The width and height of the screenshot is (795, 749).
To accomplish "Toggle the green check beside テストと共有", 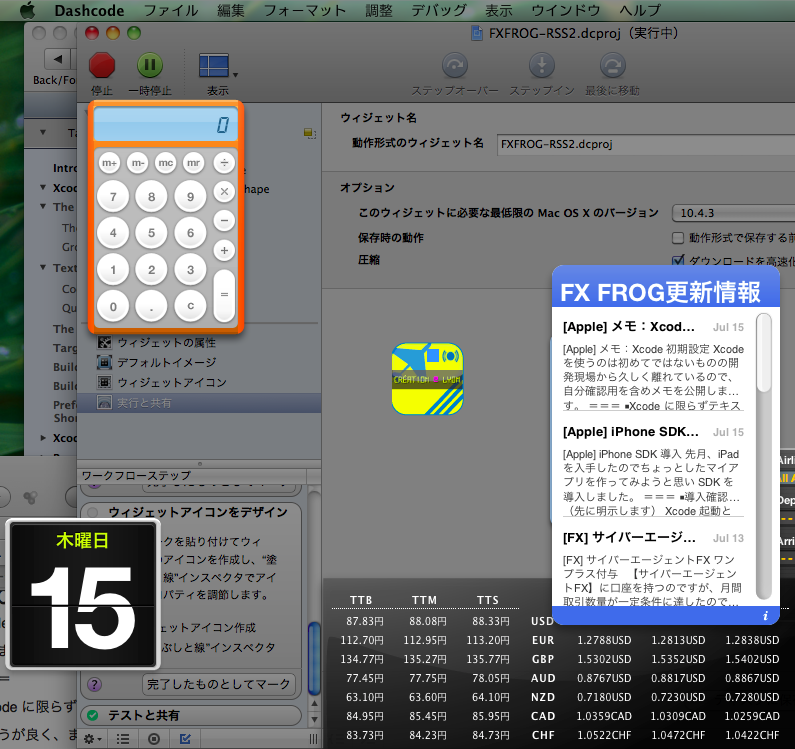I will [x=93, y=716].
